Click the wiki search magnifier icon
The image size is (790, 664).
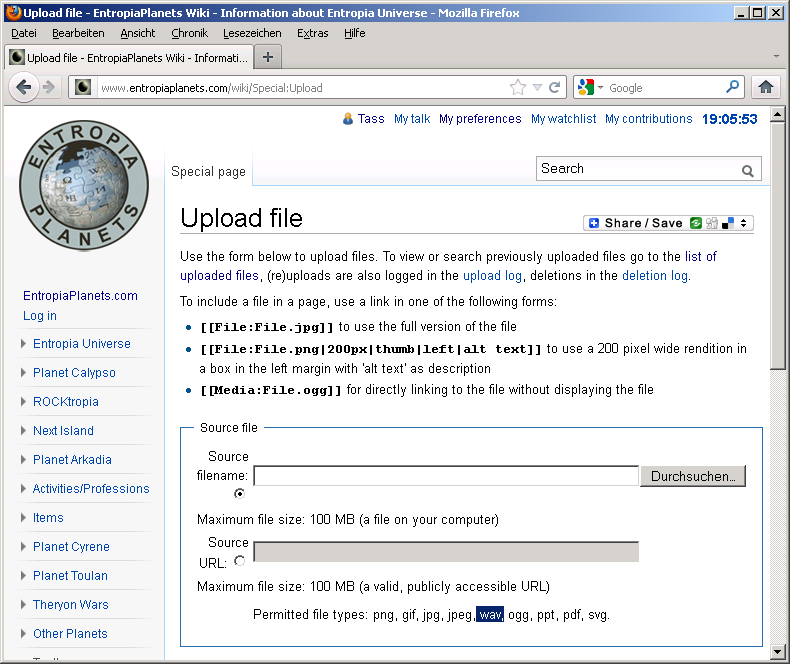click(x=748, y=171)
